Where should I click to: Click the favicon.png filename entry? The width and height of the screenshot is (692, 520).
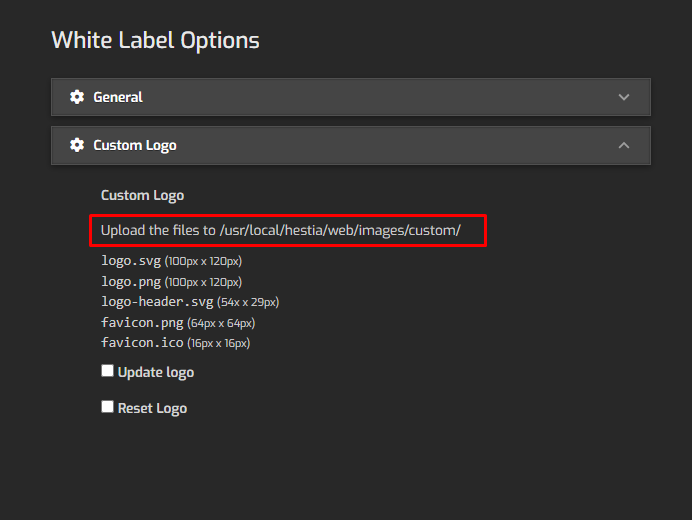click(142, 323)
